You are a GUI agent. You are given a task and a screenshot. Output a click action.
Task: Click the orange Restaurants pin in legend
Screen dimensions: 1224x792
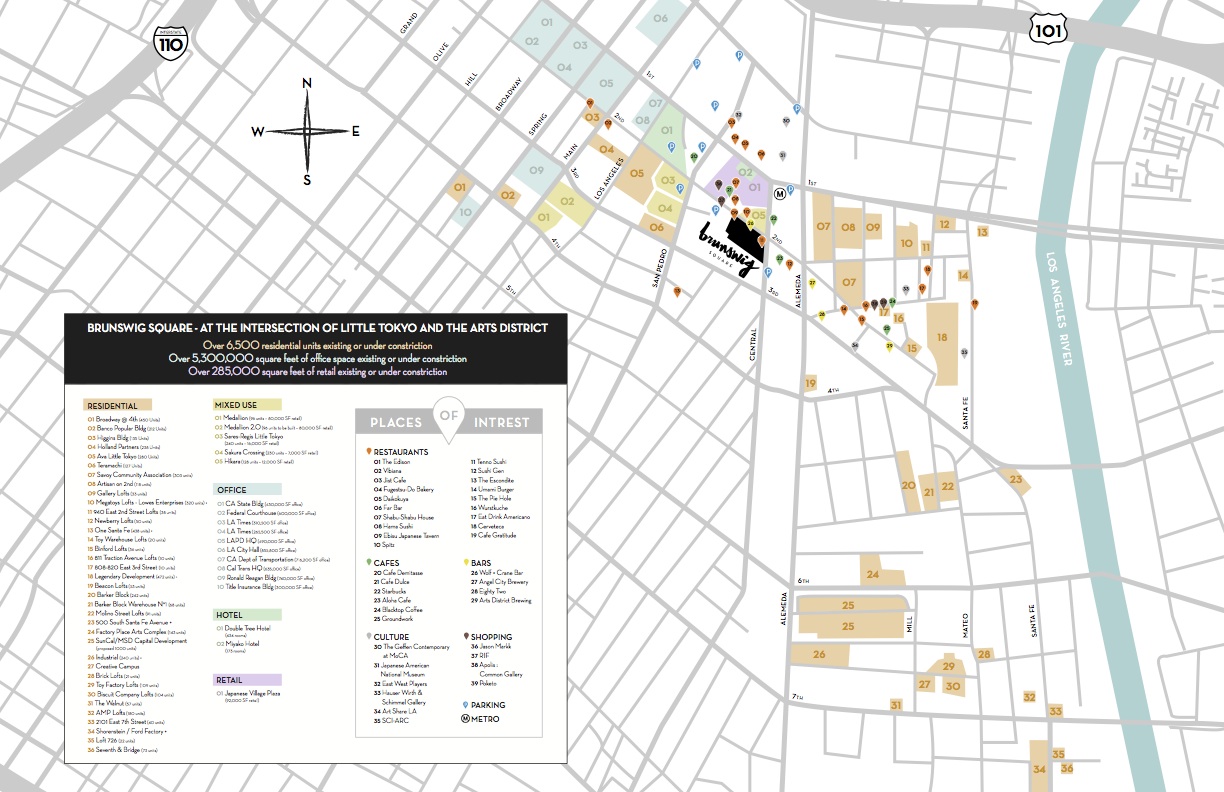click(x=369, y=451)
